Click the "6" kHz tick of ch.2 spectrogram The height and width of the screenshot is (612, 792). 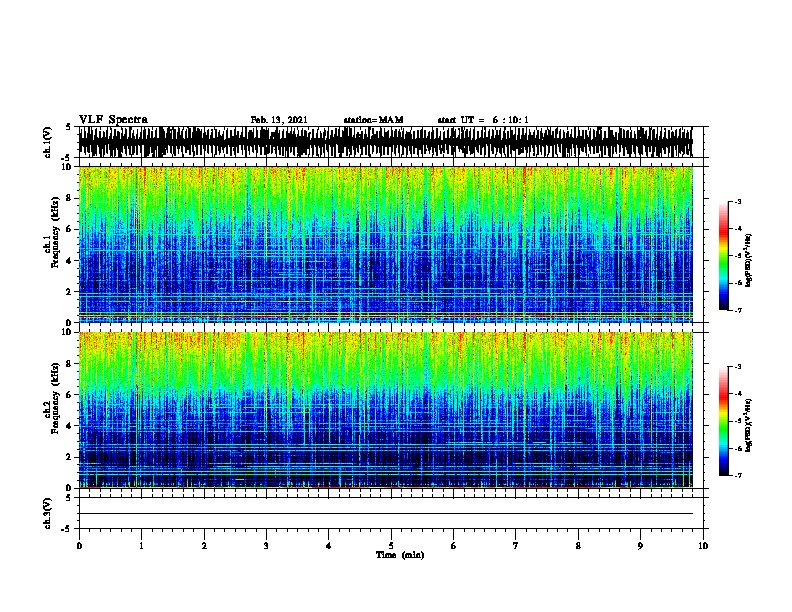click(68, 394)
